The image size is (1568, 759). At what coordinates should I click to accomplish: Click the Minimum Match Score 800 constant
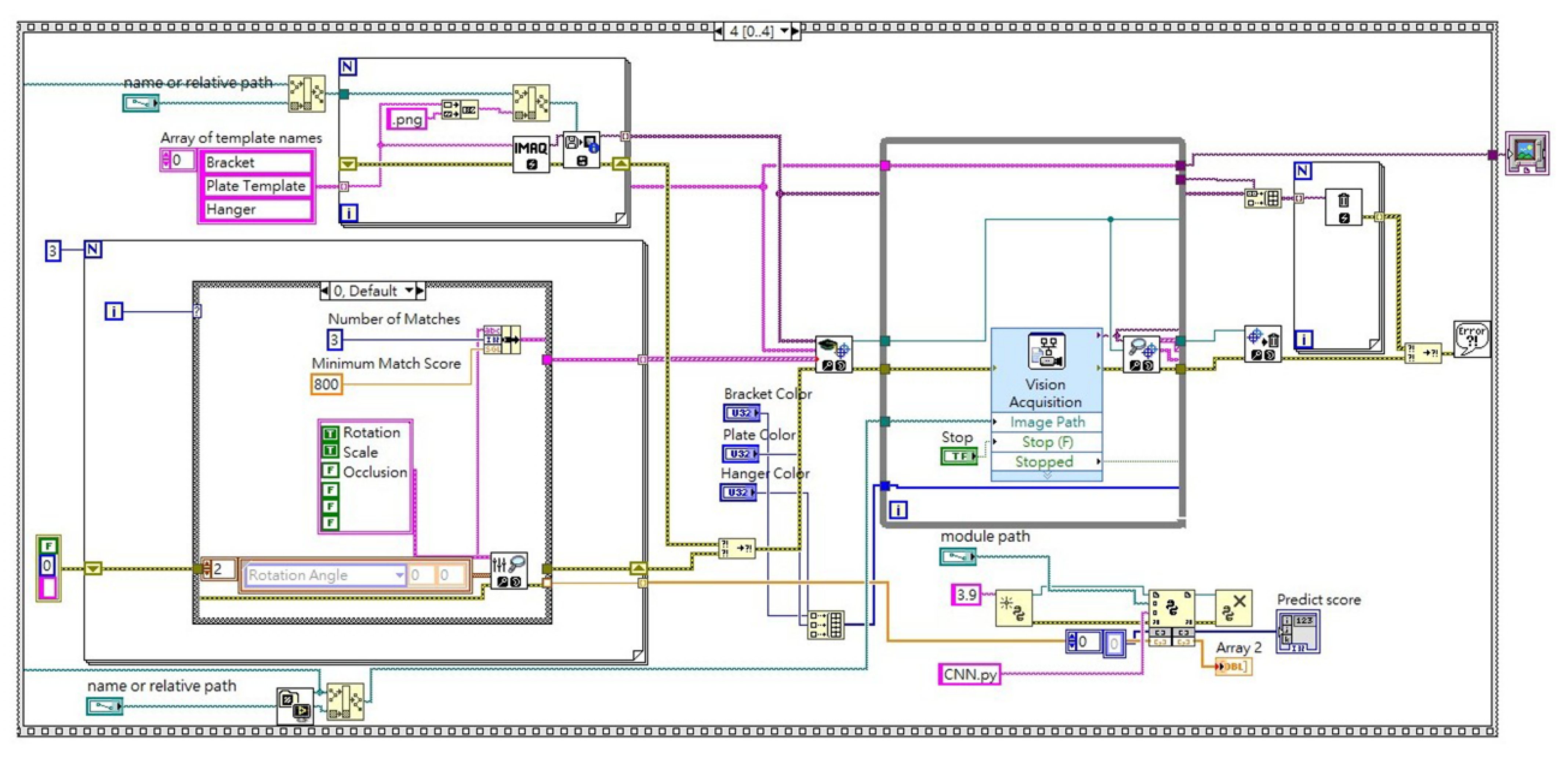pyautogui.click(x=326, y=384)
